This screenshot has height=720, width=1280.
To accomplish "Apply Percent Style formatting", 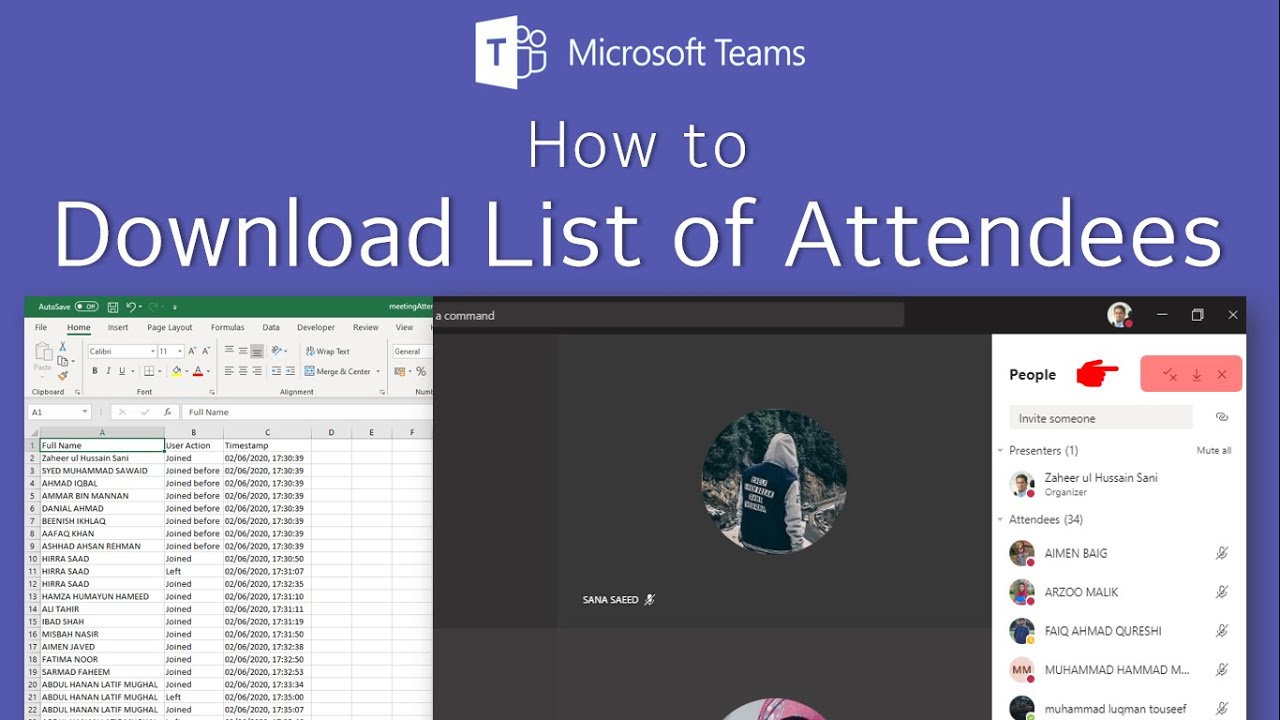I will coord(421,371).
